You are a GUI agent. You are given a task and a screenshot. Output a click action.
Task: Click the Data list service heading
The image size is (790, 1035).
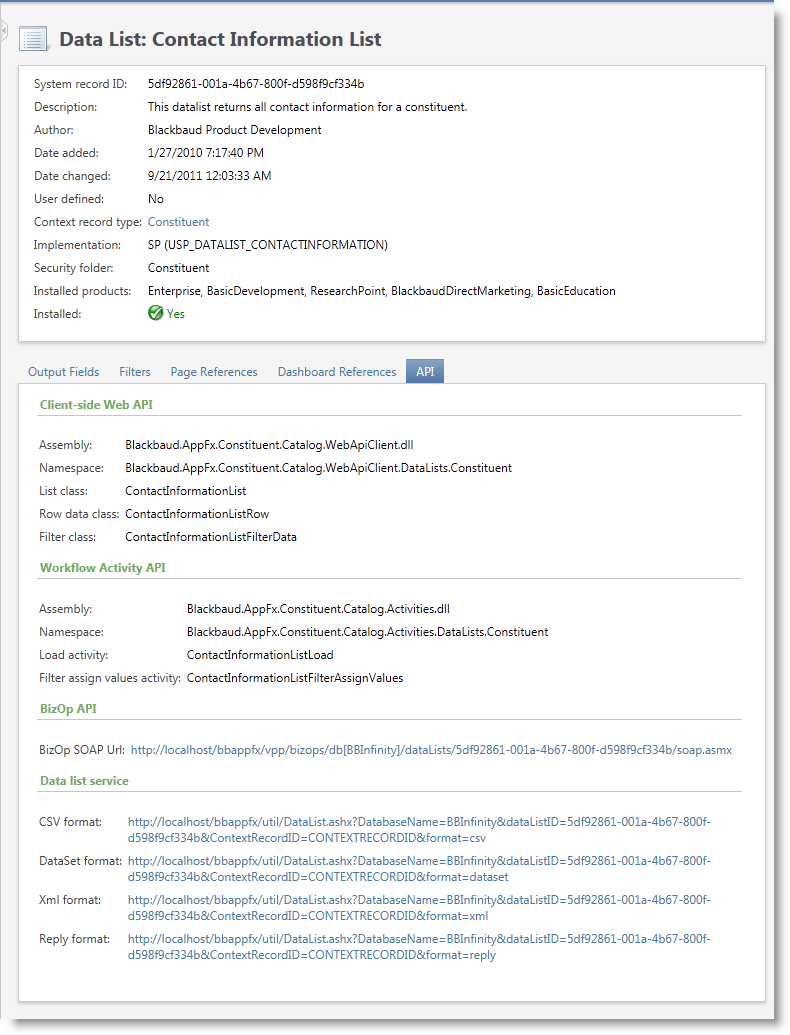click(x=84, y=780)
